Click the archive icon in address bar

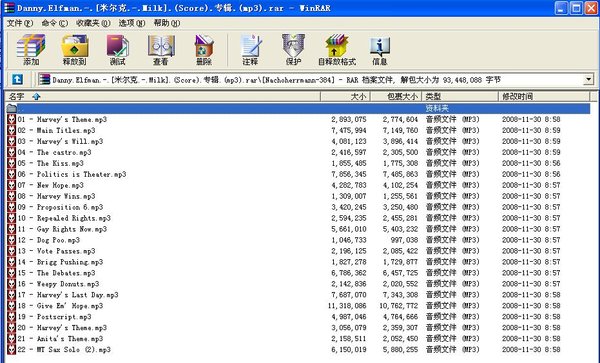coord(45,80)
